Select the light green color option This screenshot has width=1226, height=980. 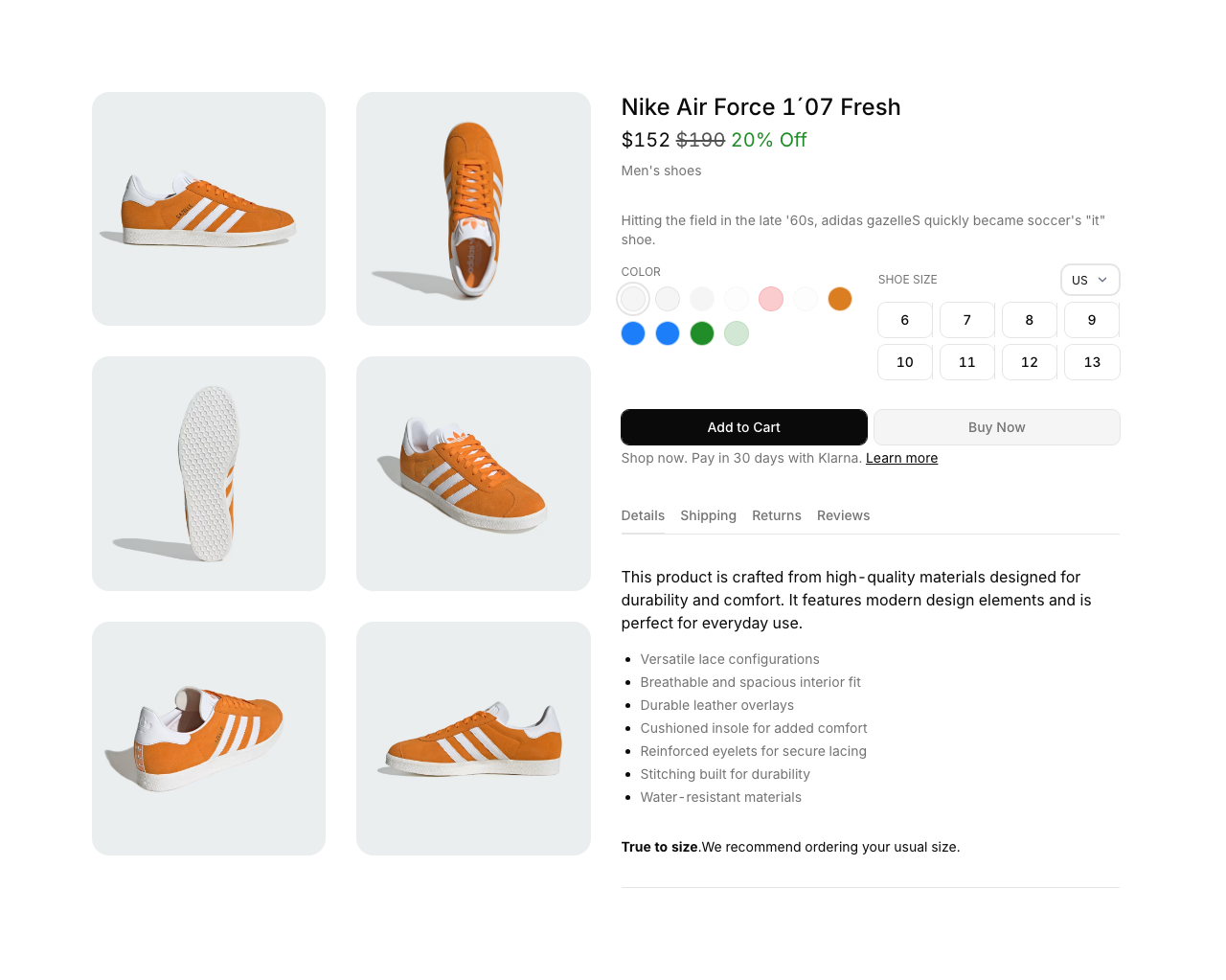[x=736, y=333]
